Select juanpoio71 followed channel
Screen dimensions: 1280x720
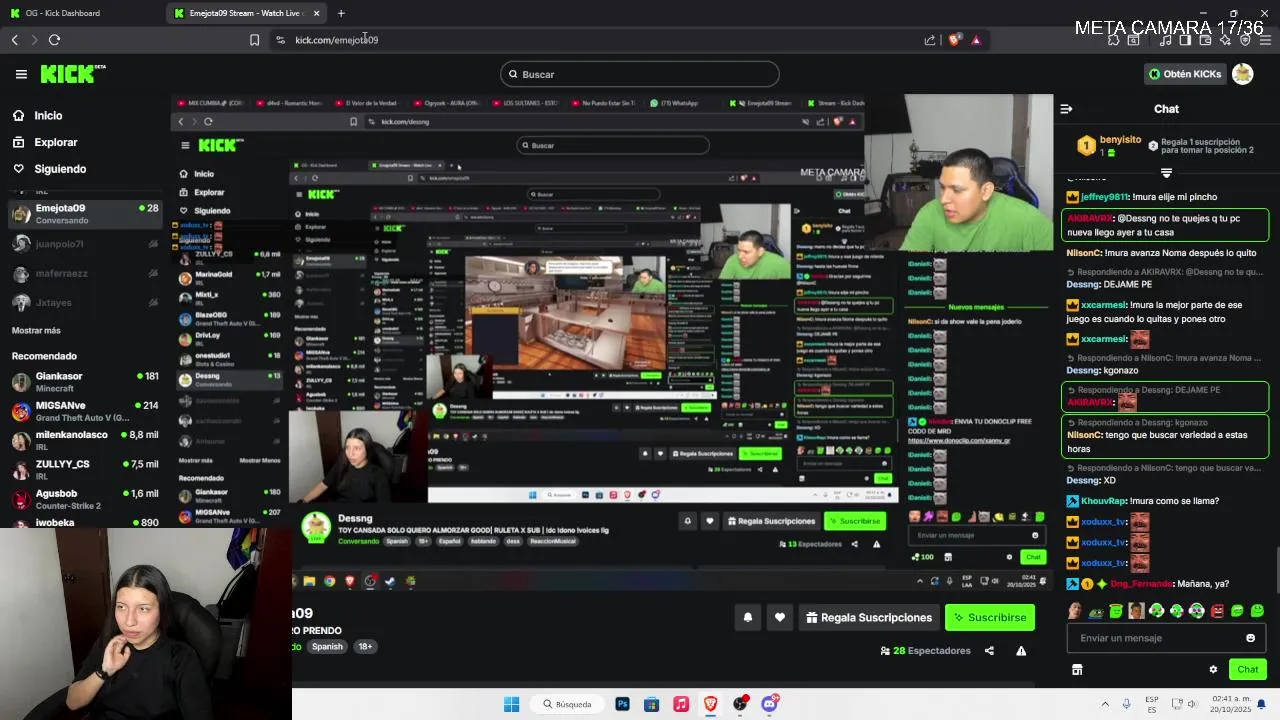point(84,244)
